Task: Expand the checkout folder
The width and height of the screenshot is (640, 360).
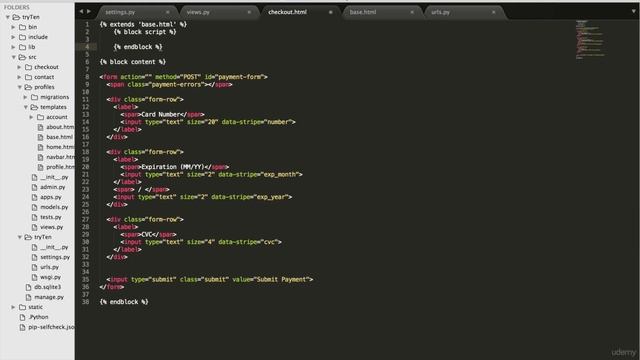Action: pyautogui.click(x=19, y=67)
